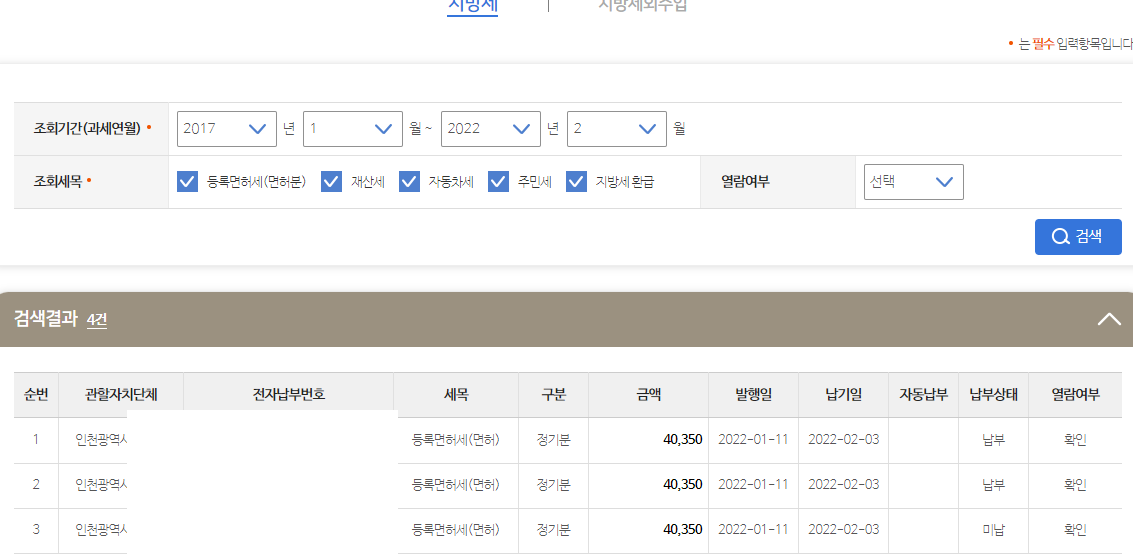Click 확인 in row 2
The height and width of the screenshot is (554, 1133).
click(1075, 484)
